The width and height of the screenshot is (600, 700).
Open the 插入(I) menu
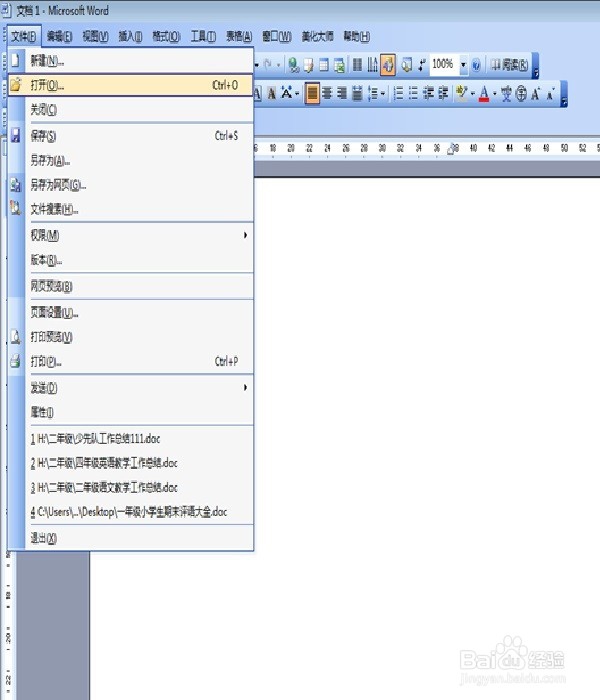coord(130,37)
